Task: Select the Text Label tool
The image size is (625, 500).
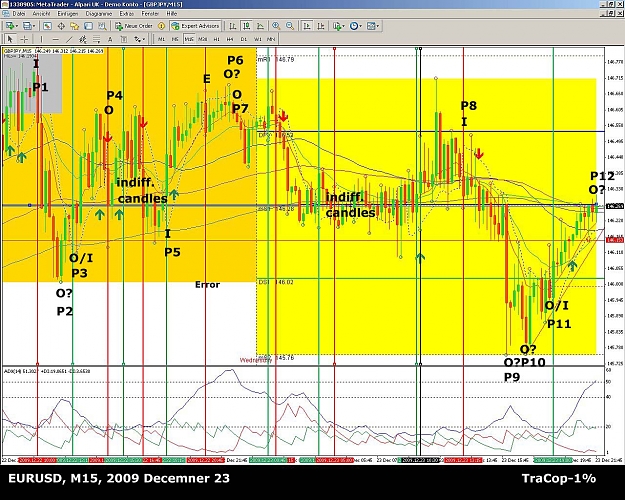Action: pos(124,39)
